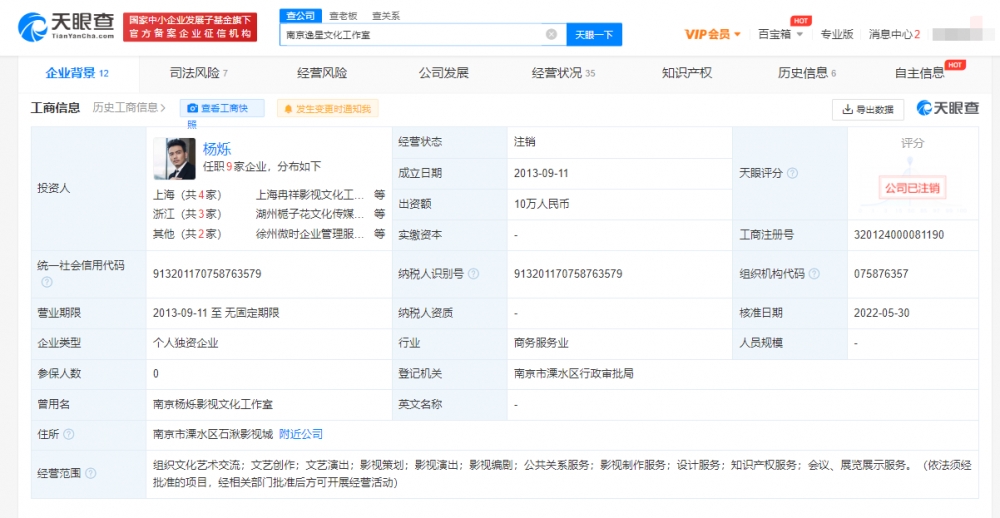This screenshot has height=518, width=1000.
Task: Select the 经营状况 tab
Action: click(x=563, y=73)
